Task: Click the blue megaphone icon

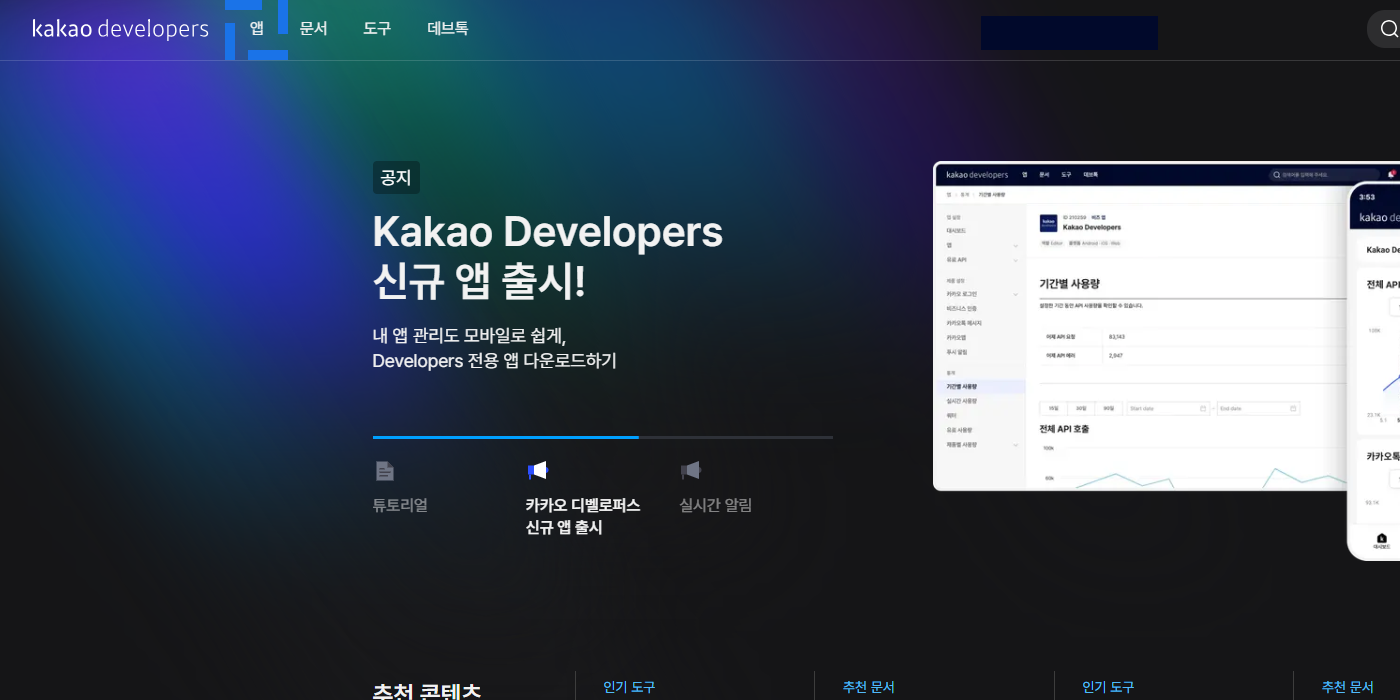Action: pos(538,471)
